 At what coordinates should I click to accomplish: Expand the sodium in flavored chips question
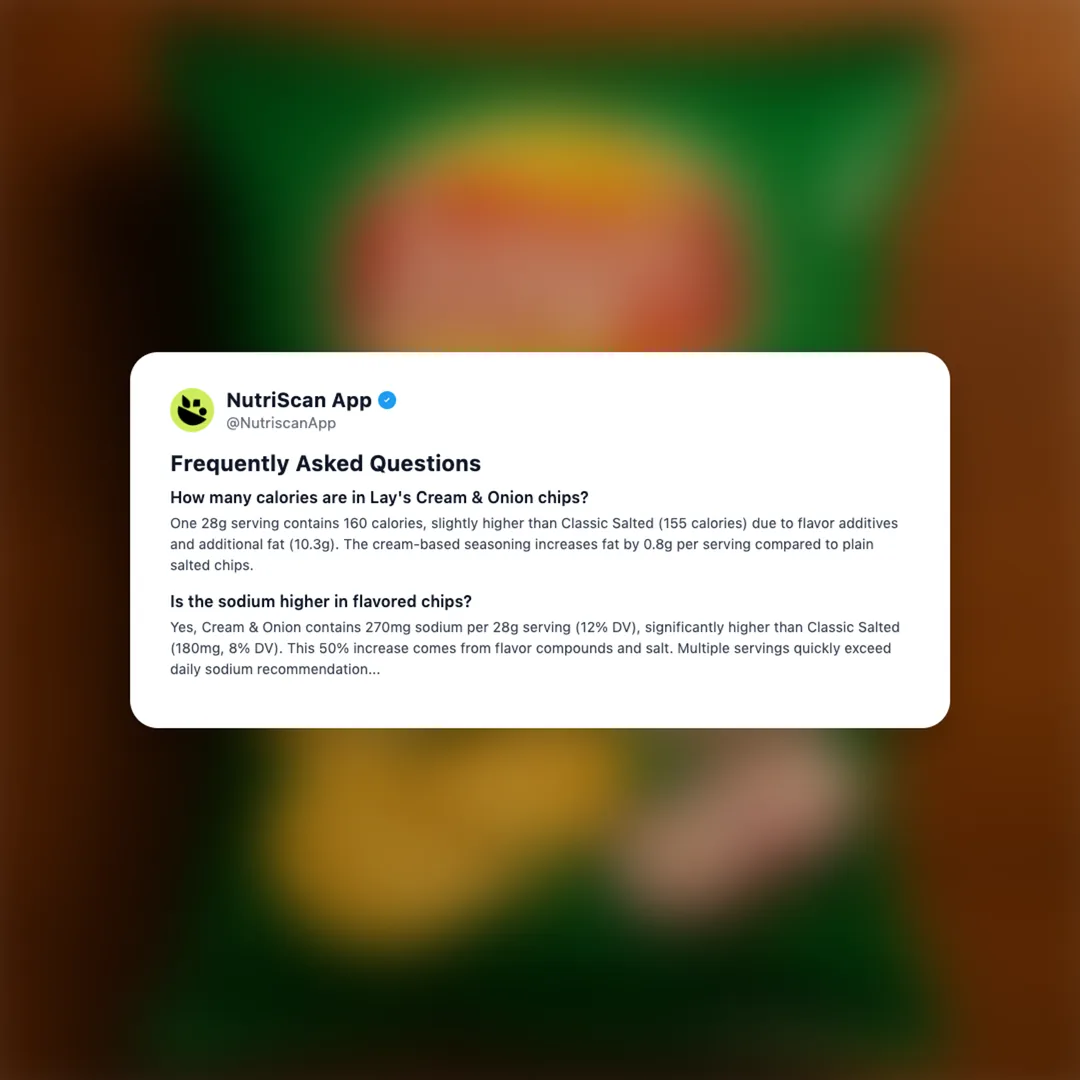pos(321,601)
